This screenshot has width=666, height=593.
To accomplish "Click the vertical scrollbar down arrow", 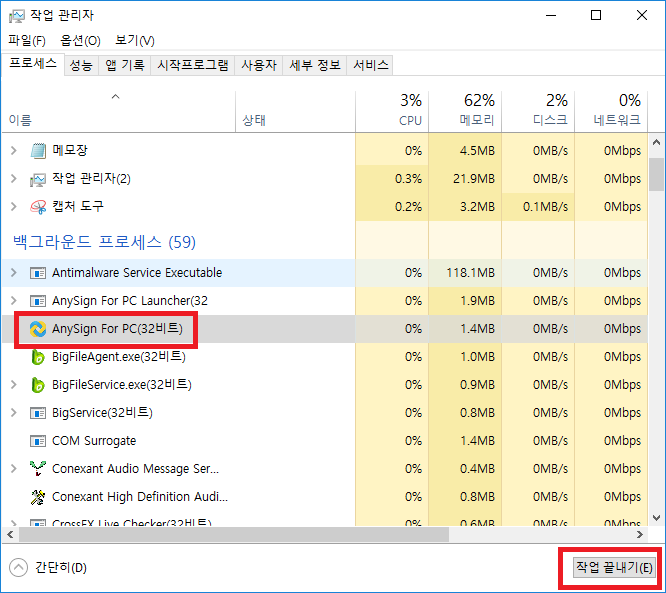I will (x=656, y=518).
